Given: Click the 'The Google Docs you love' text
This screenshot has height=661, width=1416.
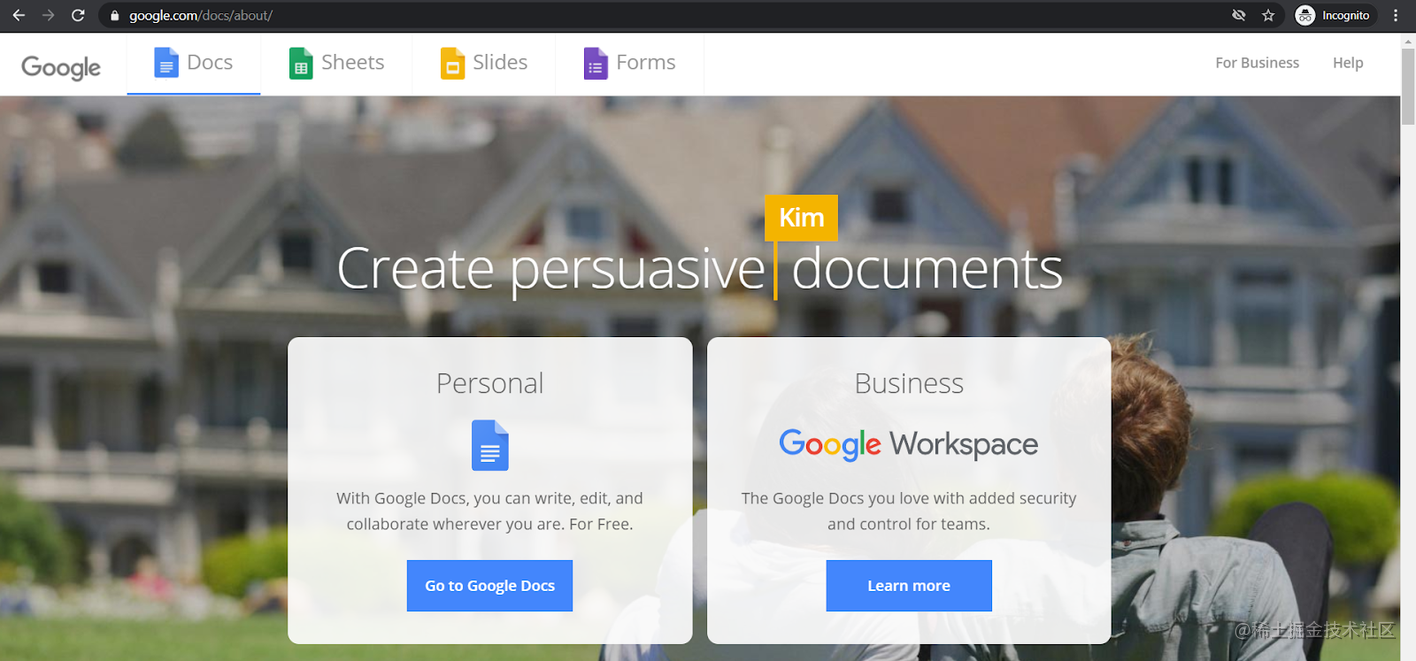Looking at the screenshot, I should tap(909, 511).
